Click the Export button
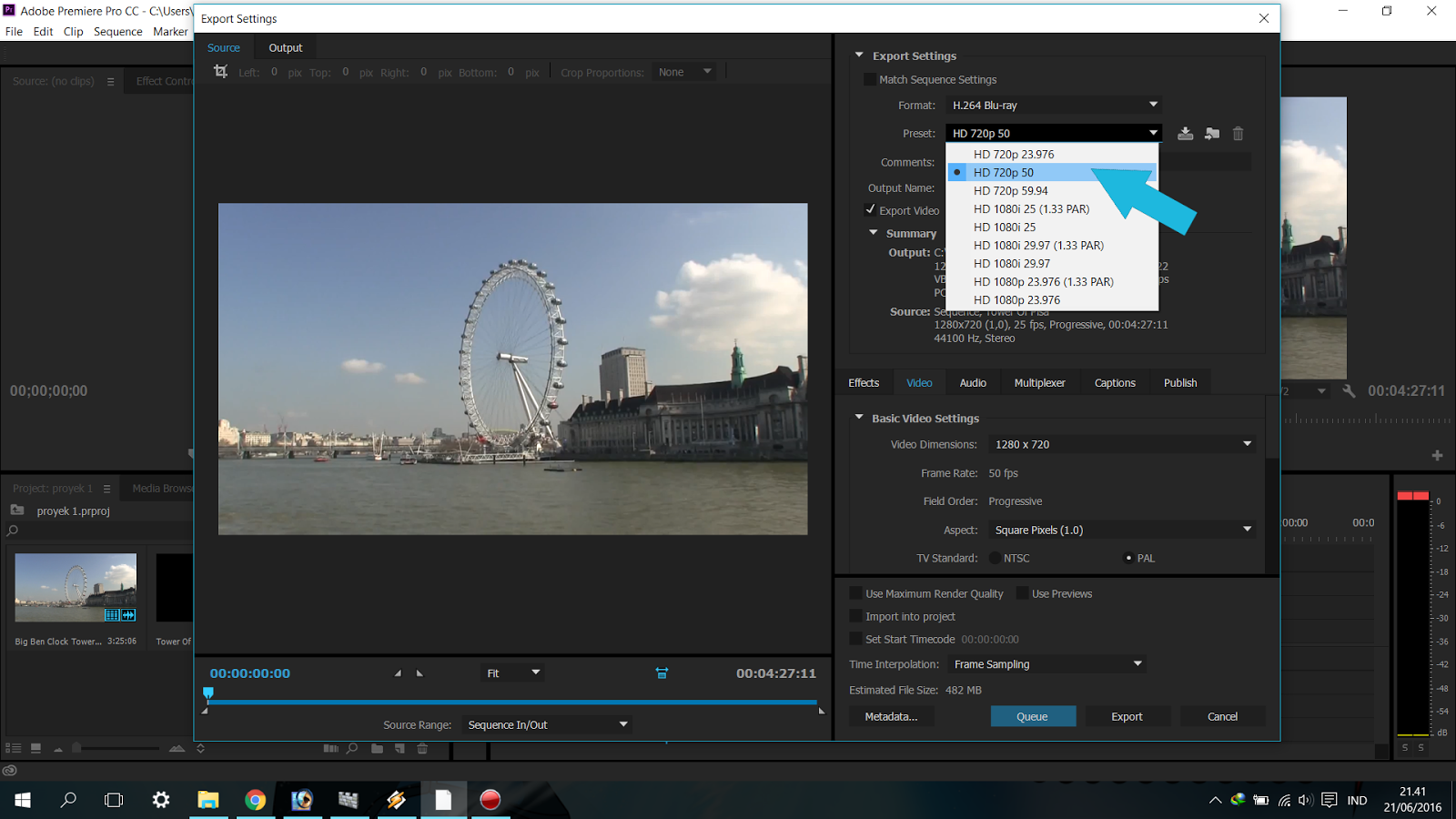Screen dimensions: 1456x819 tap(1127, 716)
